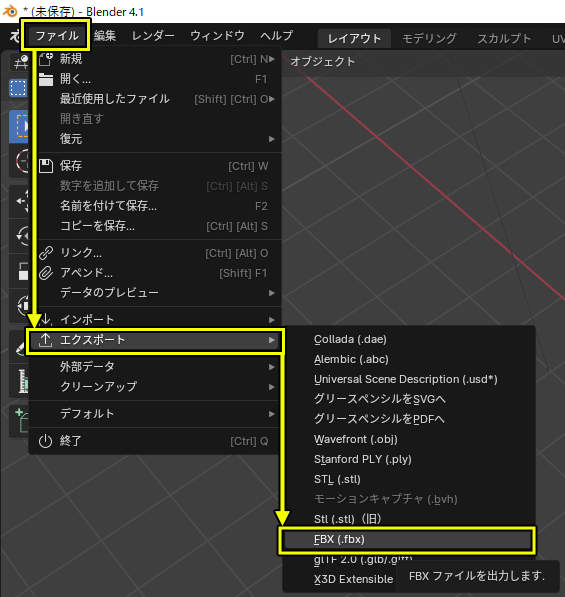Expand the 復元 submenu
The height and width of the screenshot is (597, 565).
[156, 139]
